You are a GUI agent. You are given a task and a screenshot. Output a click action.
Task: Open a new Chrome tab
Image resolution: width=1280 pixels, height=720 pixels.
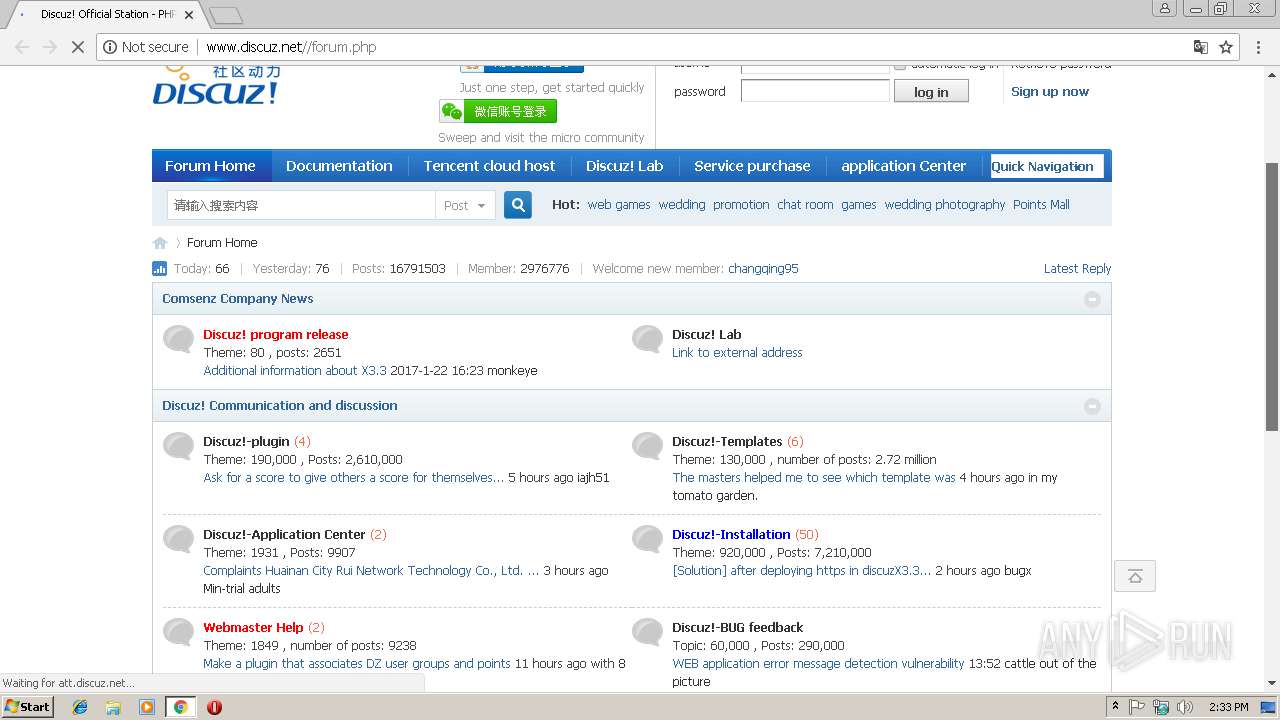pos(226,15)
